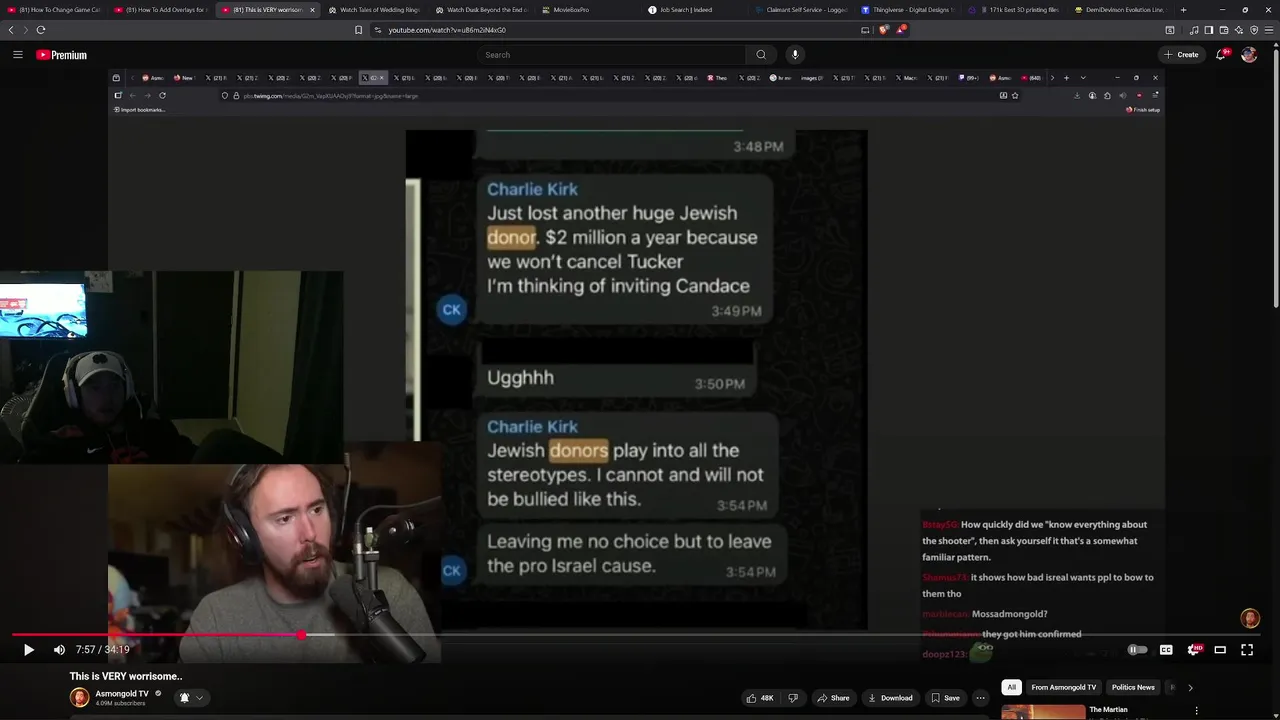Mute the video with the volume icon

click(59, 650)
